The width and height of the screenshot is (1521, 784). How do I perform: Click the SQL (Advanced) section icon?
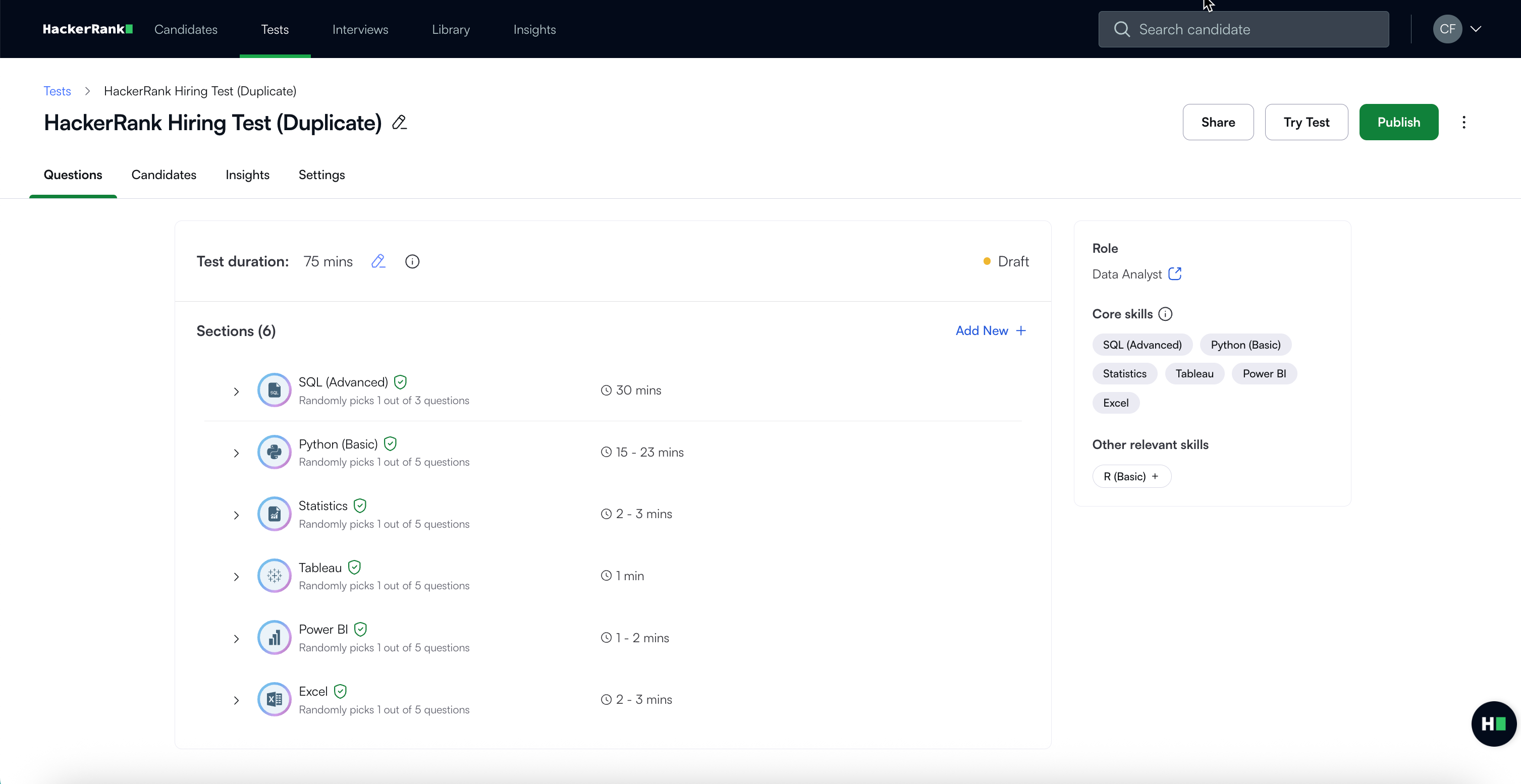tap(274, 390)
